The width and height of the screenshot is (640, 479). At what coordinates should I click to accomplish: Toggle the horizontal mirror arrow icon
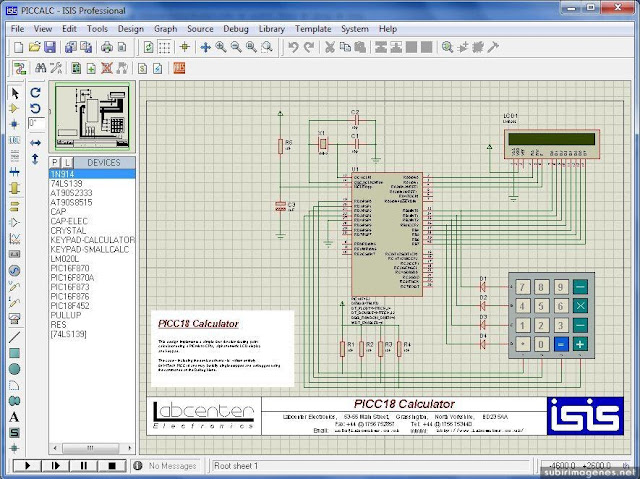(x=36, y=143)
